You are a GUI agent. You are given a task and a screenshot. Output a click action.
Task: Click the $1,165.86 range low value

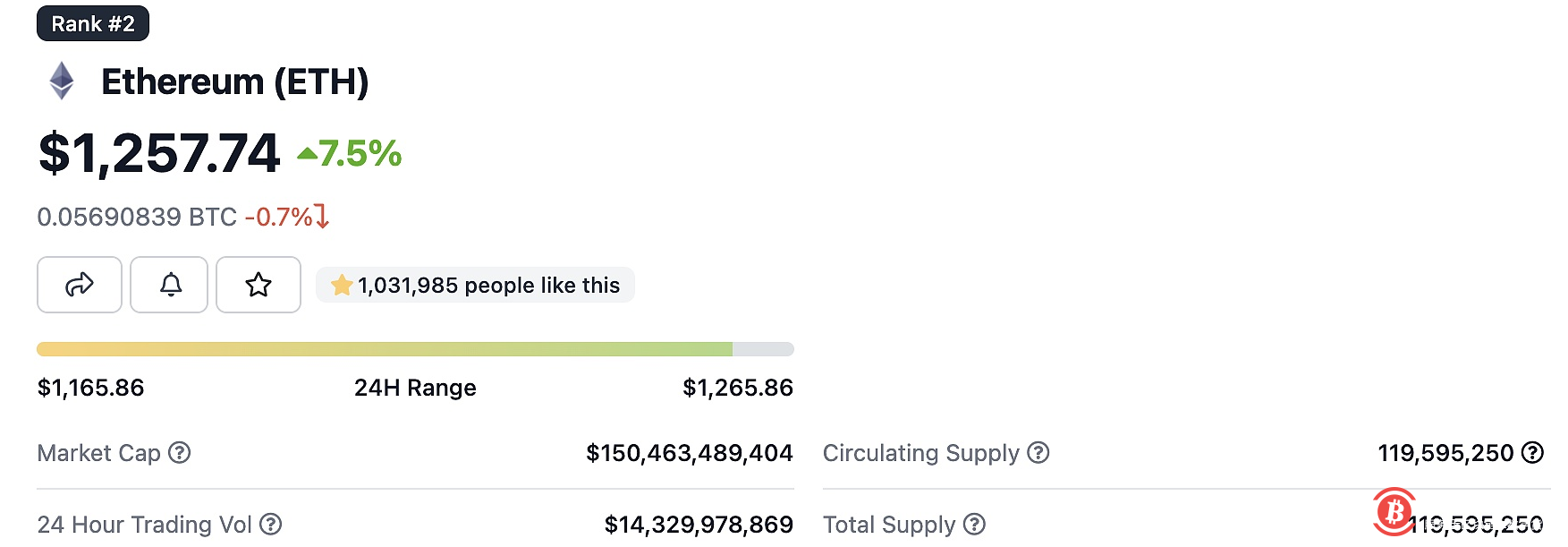pos(89,388)
